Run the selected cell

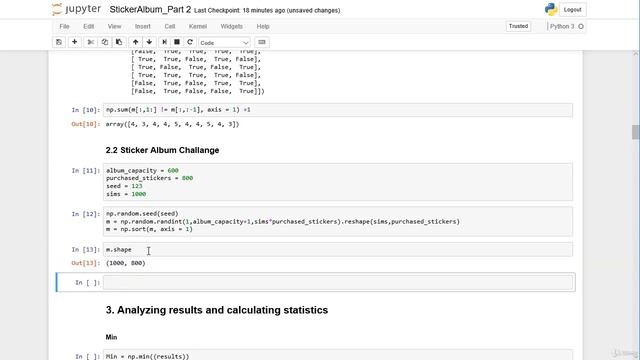pyautogui.click(x=164, y=42)
